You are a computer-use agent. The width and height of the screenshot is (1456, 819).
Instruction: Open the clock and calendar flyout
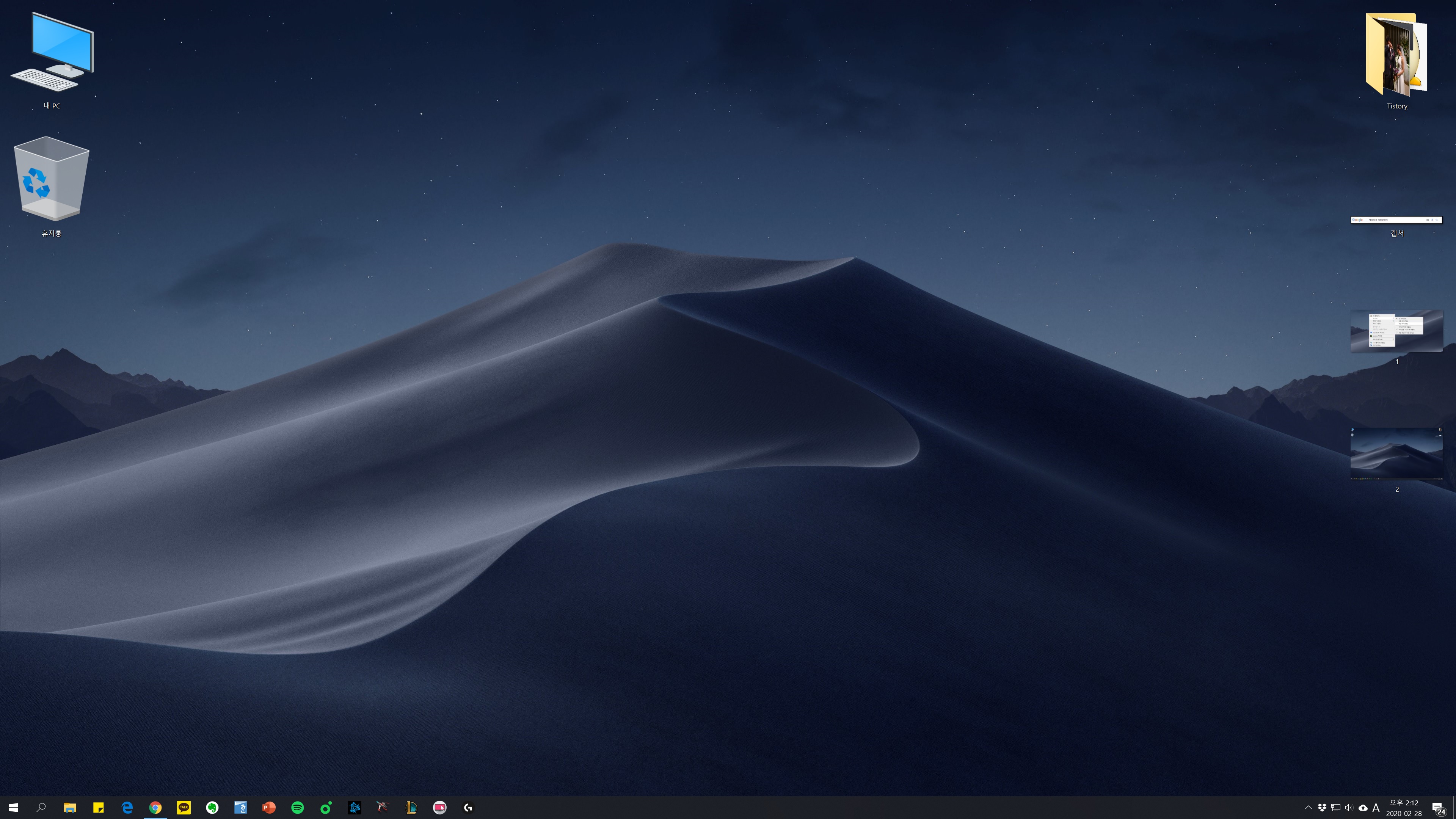[1404, 807]
